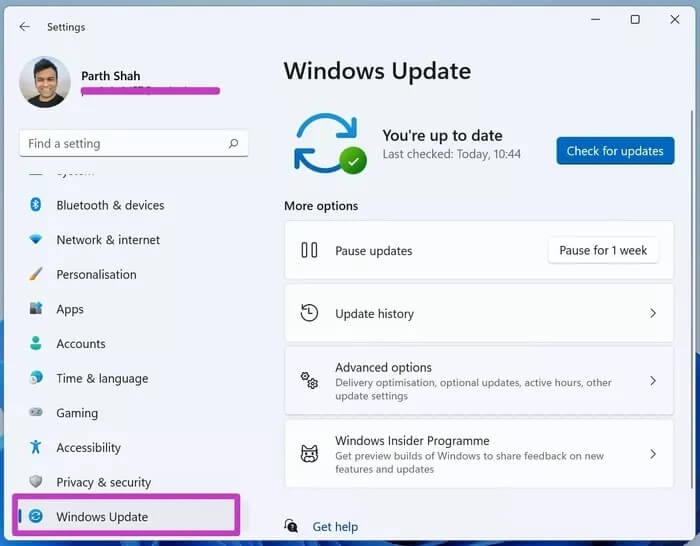Click the Privacy & security shield icon
The image size is (700, 546).
36,481
